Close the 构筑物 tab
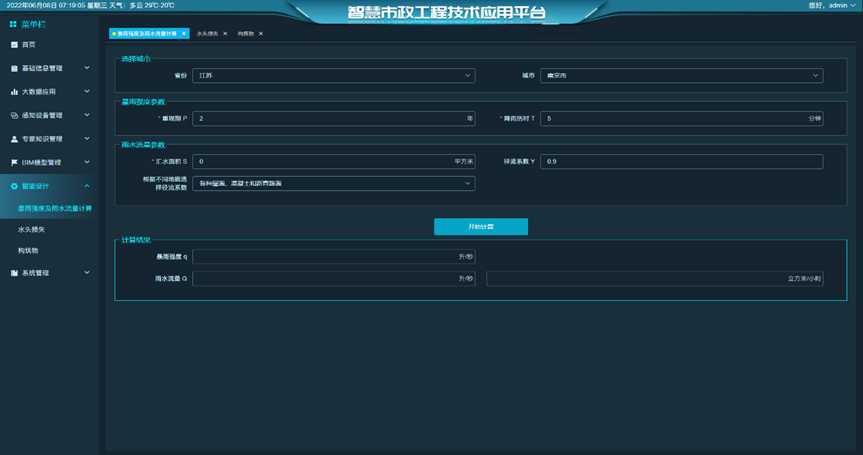The height and width of the screenshot is (455, 863). [261, 34]
